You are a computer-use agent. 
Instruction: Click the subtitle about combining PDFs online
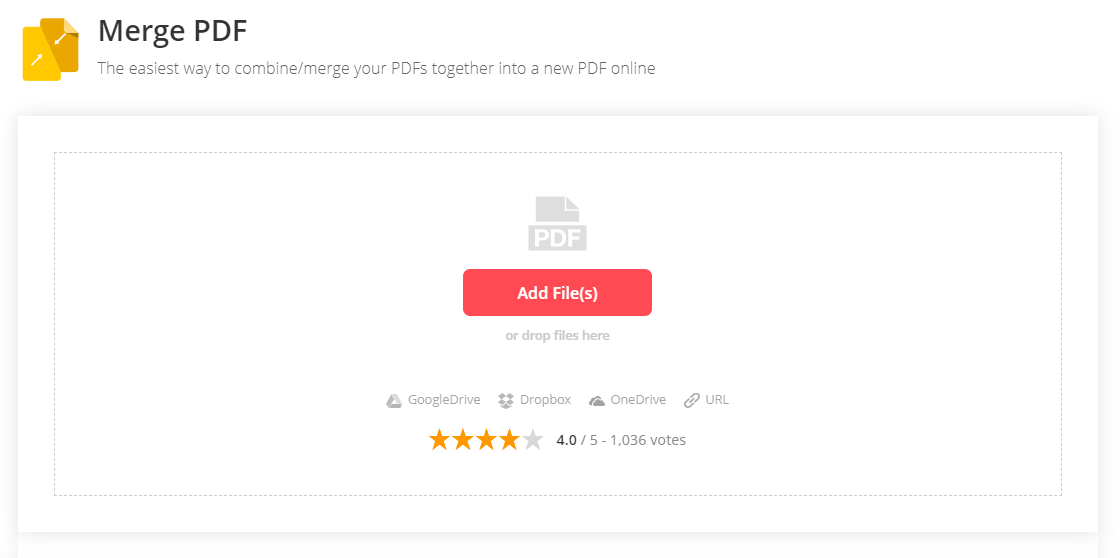point(376,69)
